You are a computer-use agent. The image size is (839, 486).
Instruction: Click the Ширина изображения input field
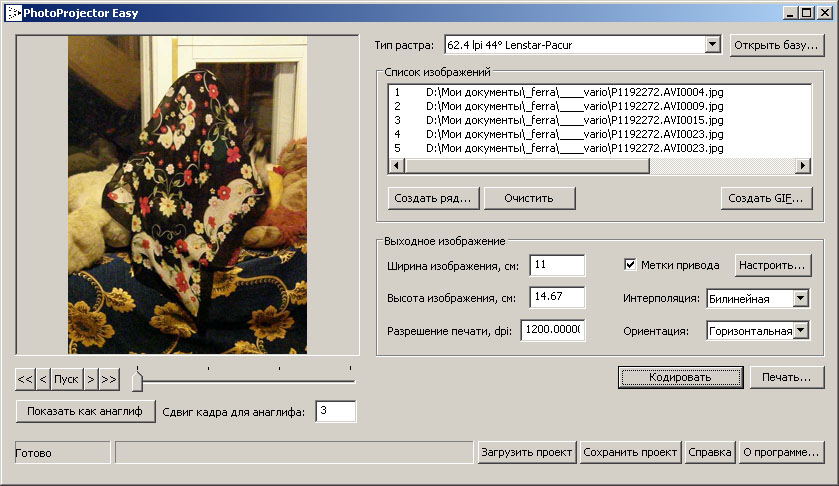[557, 265]
